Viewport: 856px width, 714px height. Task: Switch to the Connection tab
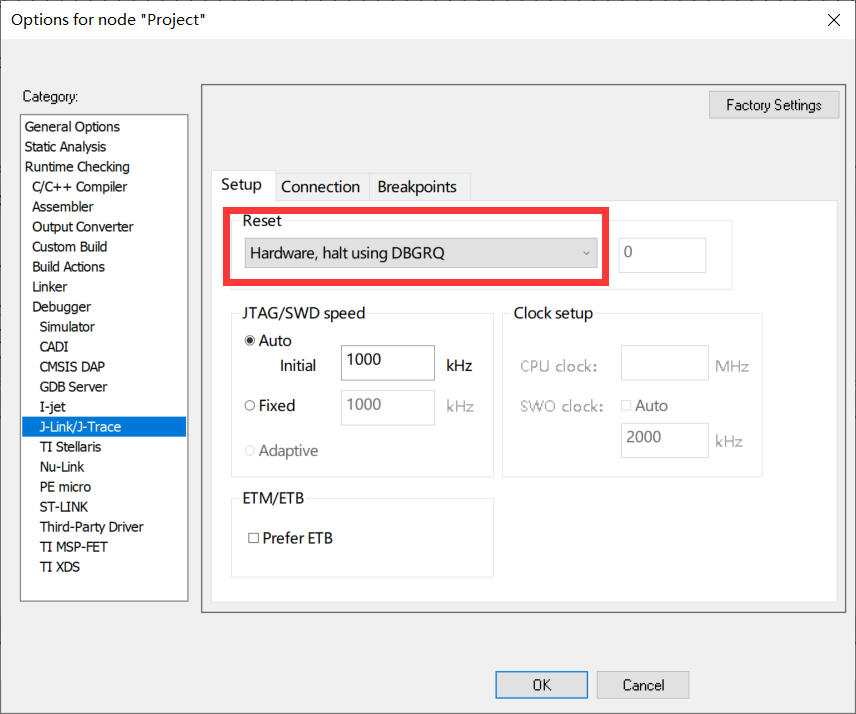320,187
